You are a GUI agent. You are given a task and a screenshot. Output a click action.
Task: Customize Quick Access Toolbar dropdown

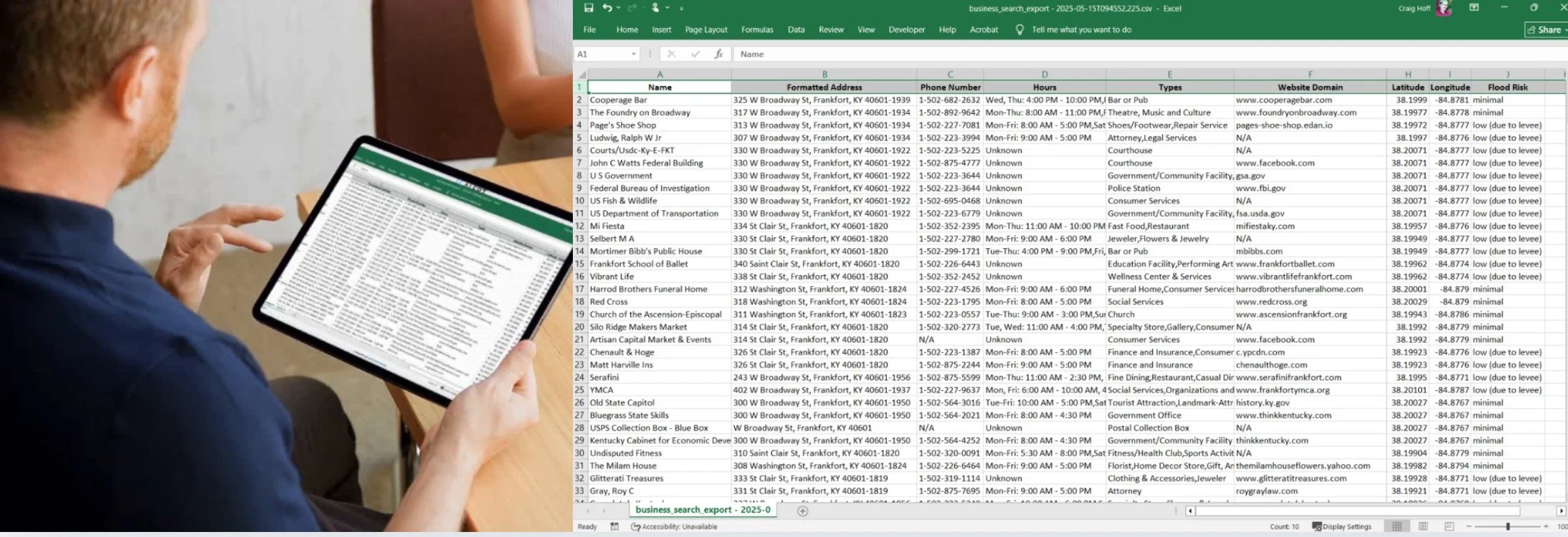pyautogui.click(x=681, y=9)
